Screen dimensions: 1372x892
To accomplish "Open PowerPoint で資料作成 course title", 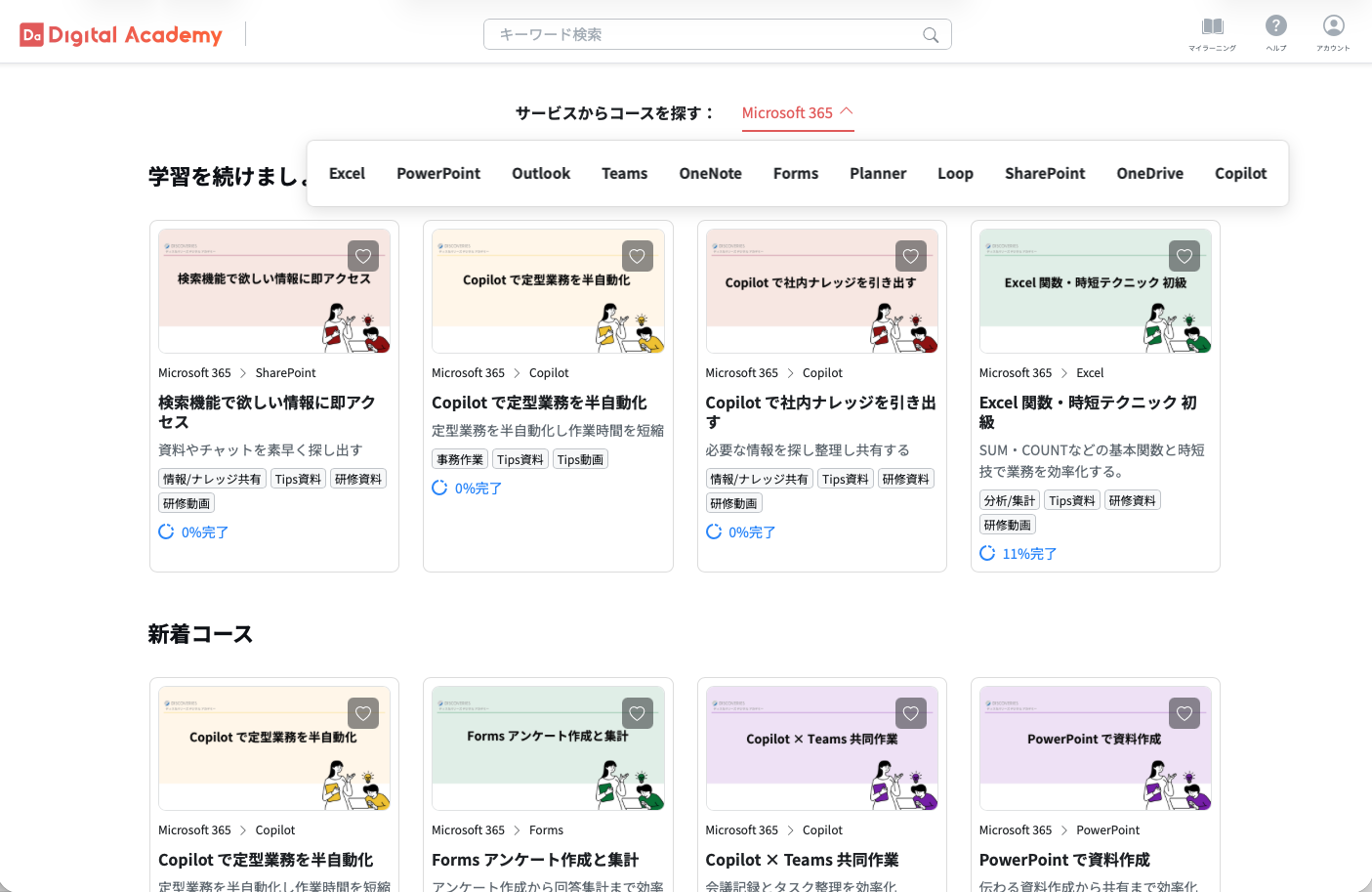I will pyautogui.click(x=1064, y=860).
